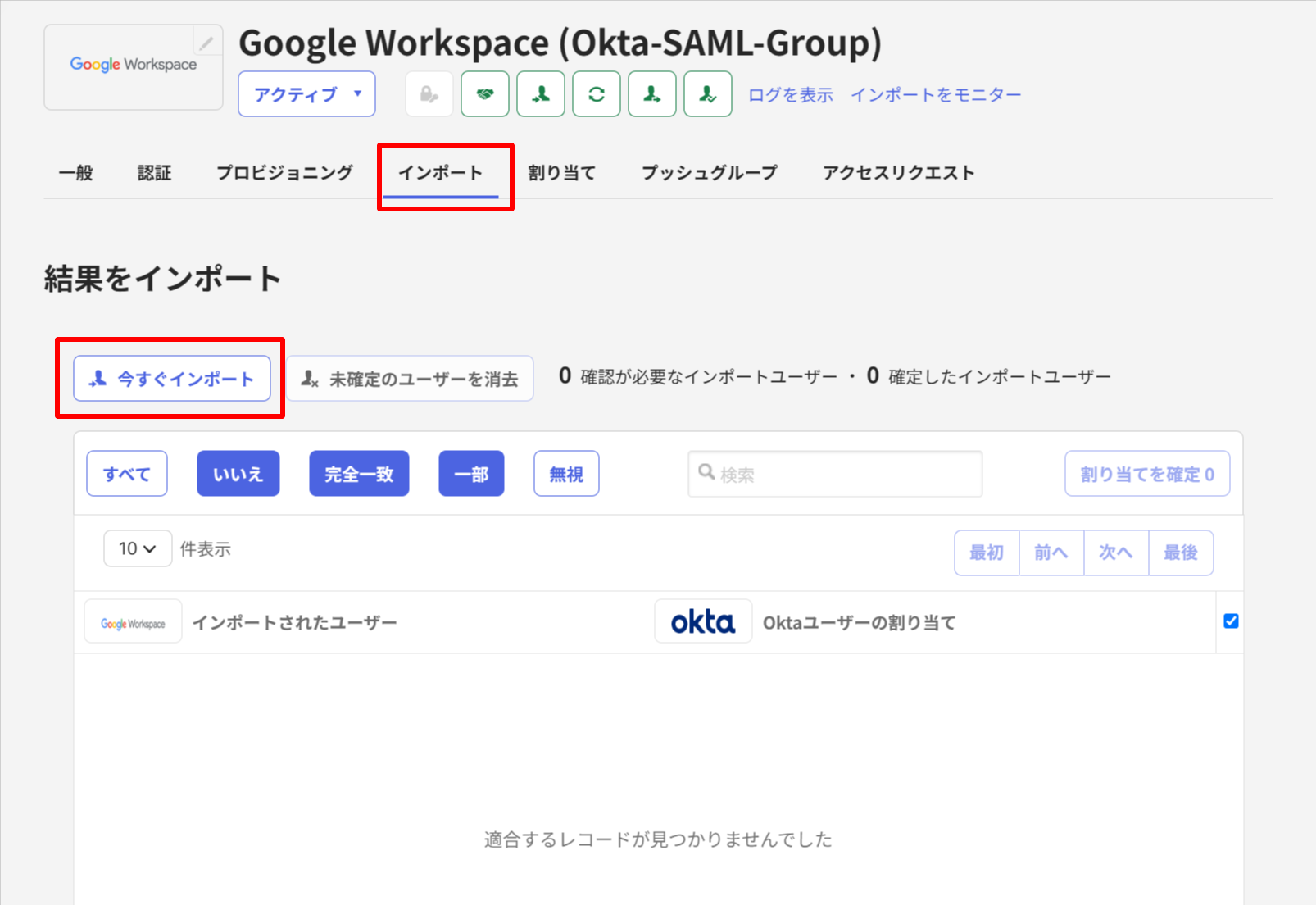
Task: Open the アクティブ status dropdown
Action: pos(306,93)
